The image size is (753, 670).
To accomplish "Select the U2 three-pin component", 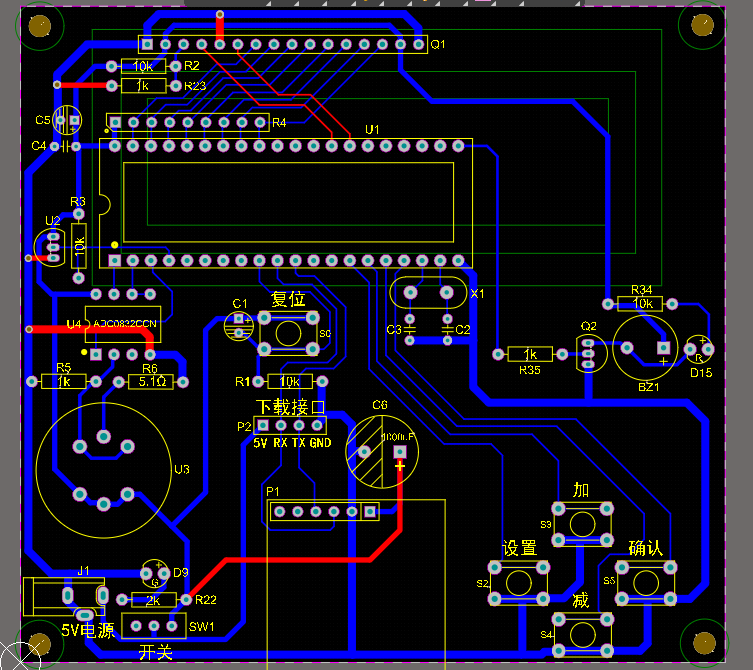I will coord(50,248).
